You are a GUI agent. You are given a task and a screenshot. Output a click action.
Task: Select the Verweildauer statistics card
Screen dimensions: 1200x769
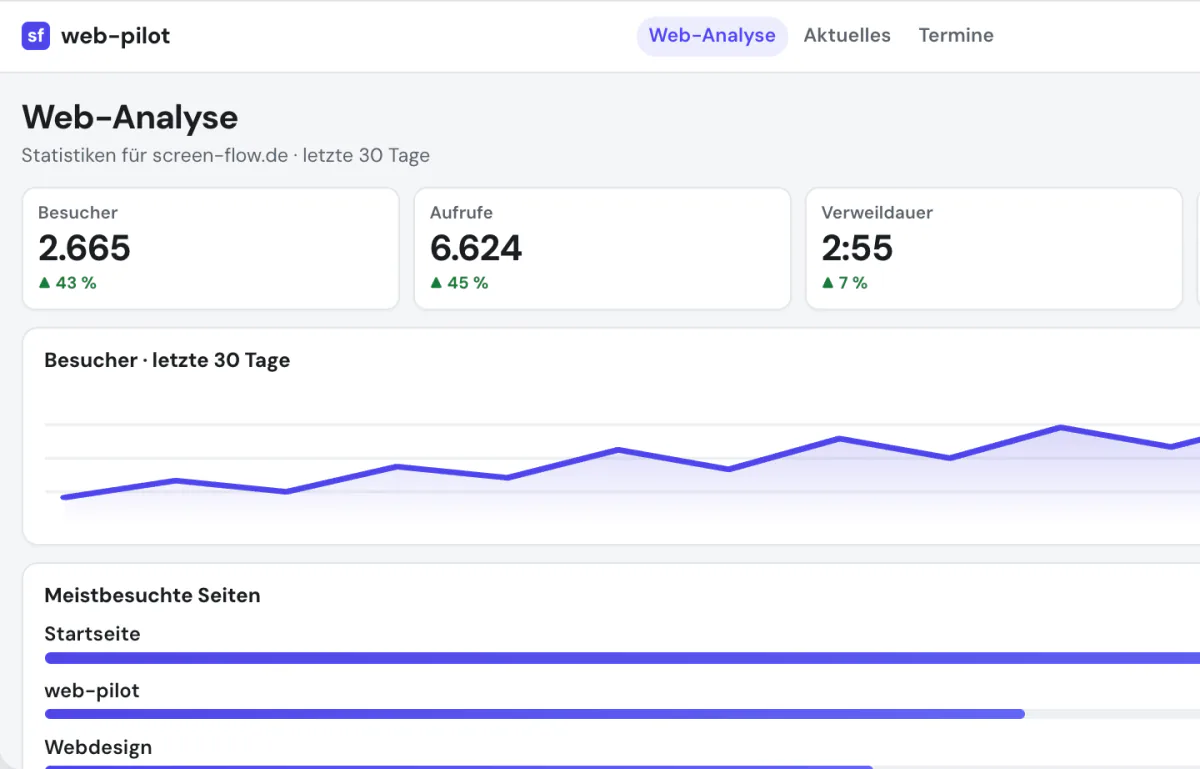pyautogui.click(x=994, y=249)
